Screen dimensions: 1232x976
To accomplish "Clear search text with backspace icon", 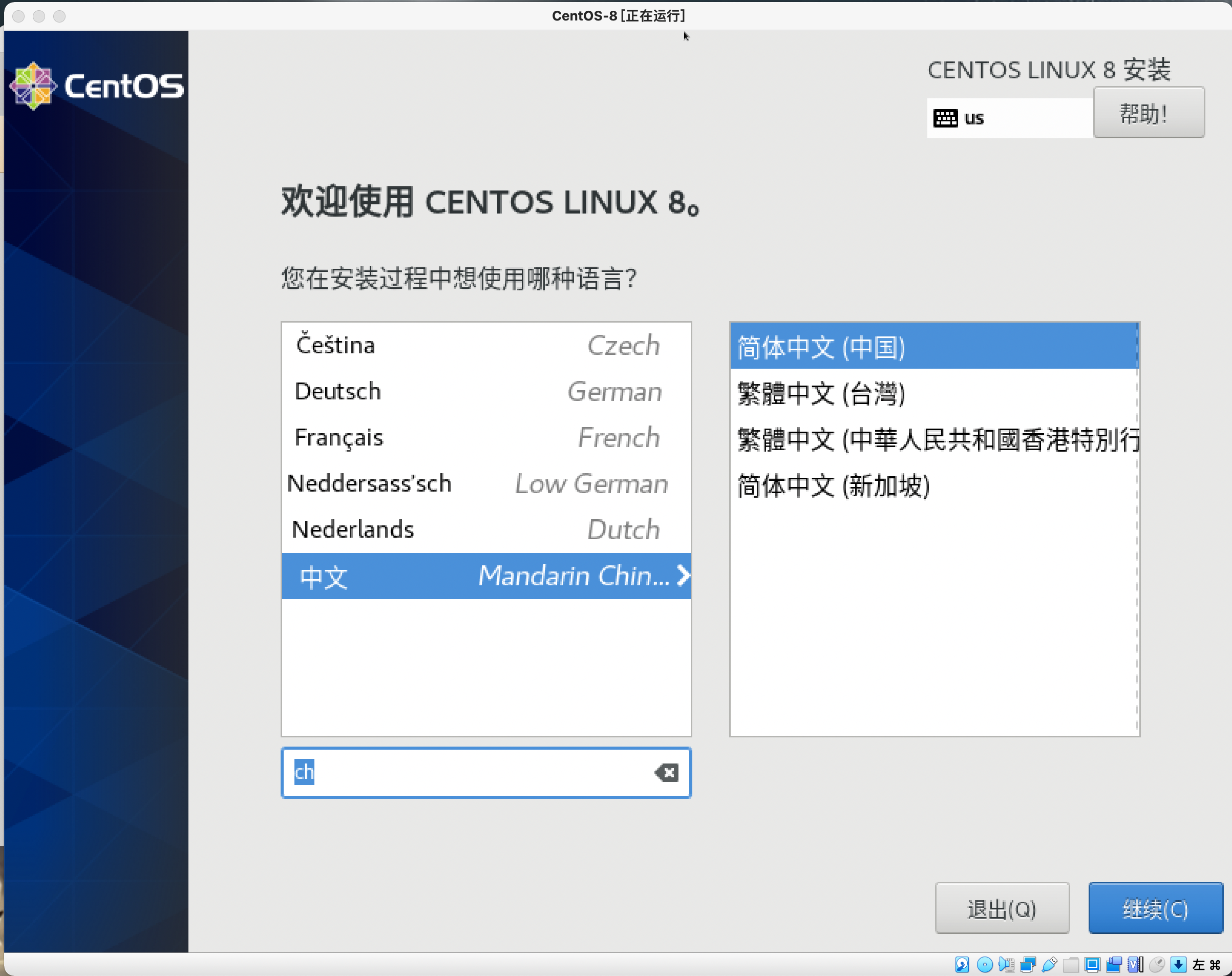I will tap(666, 773).
